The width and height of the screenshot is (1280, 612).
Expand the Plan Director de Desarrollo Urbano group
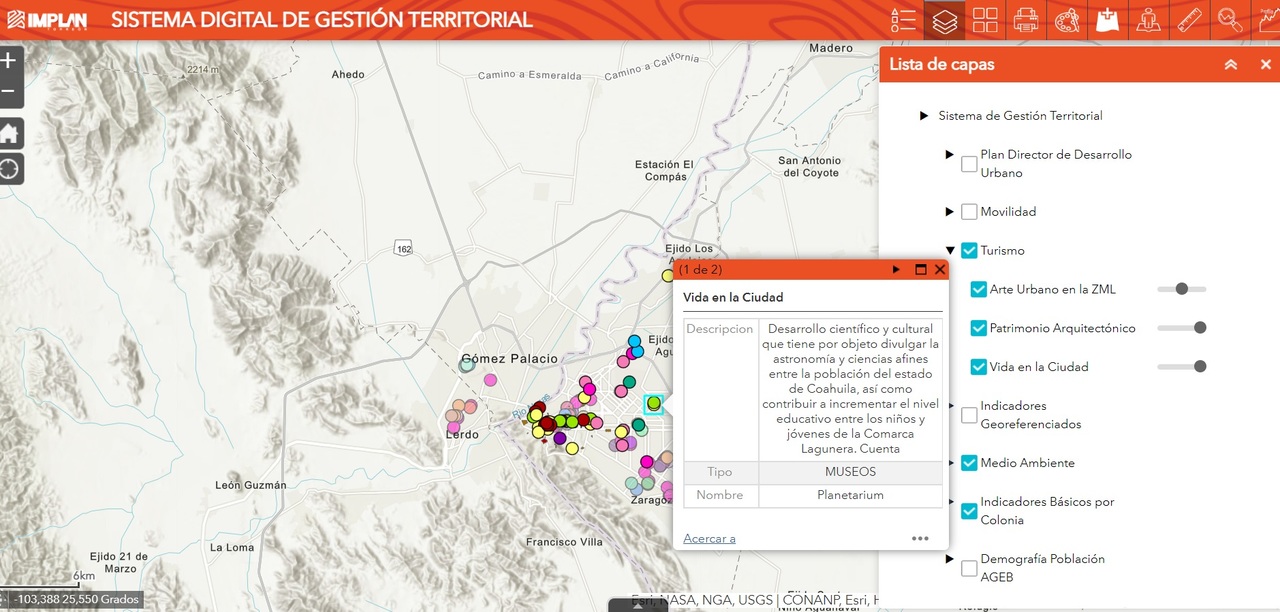pyautogui.click(x=950, y=155)
